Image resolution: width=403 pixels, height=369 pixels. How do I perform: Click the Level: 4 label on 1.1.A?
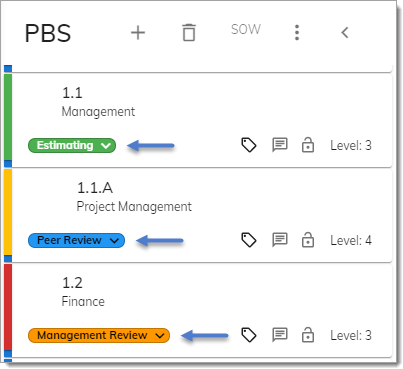[351, 241]
